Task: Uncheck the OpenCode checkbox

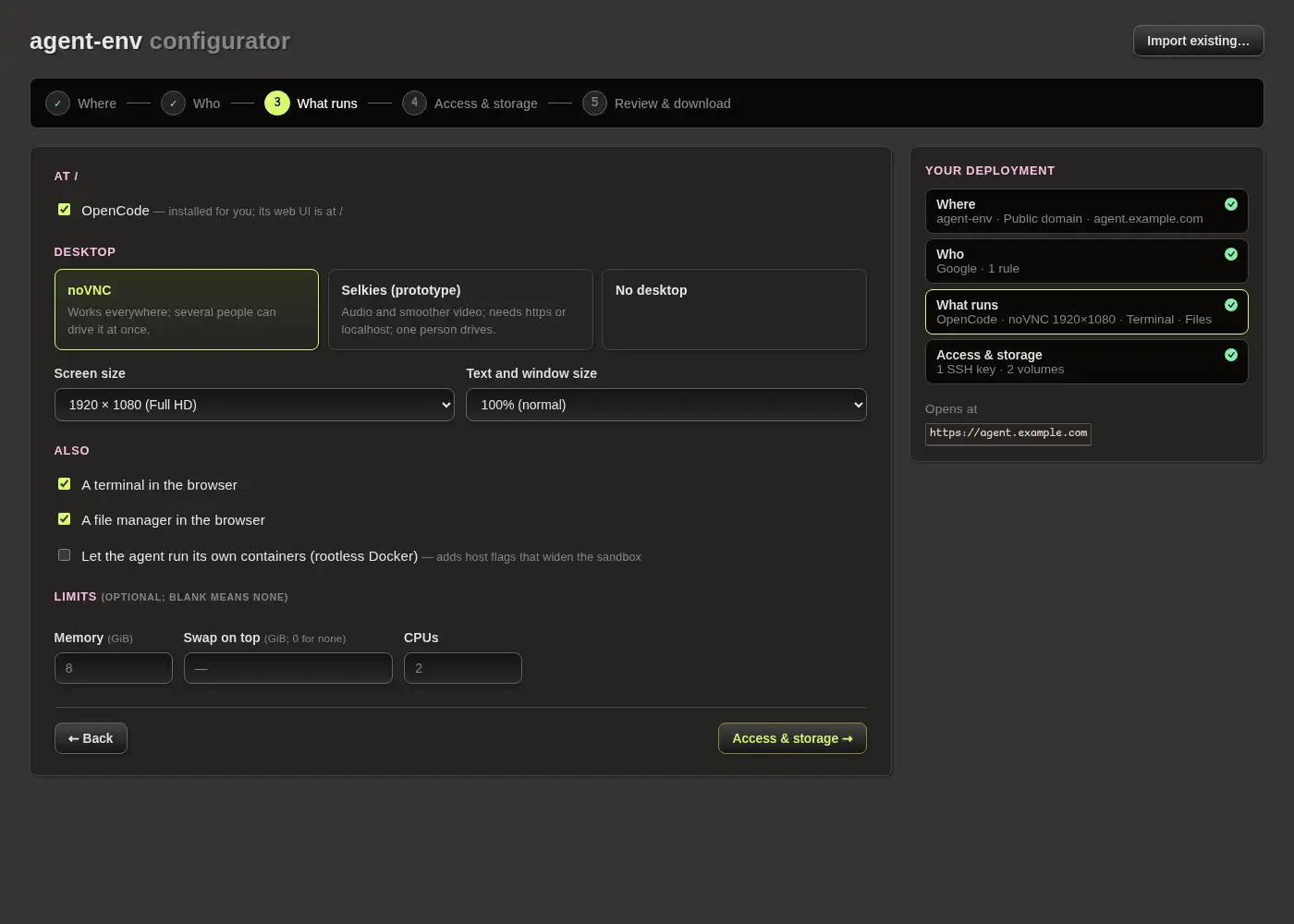Action: tap(65, 210)
